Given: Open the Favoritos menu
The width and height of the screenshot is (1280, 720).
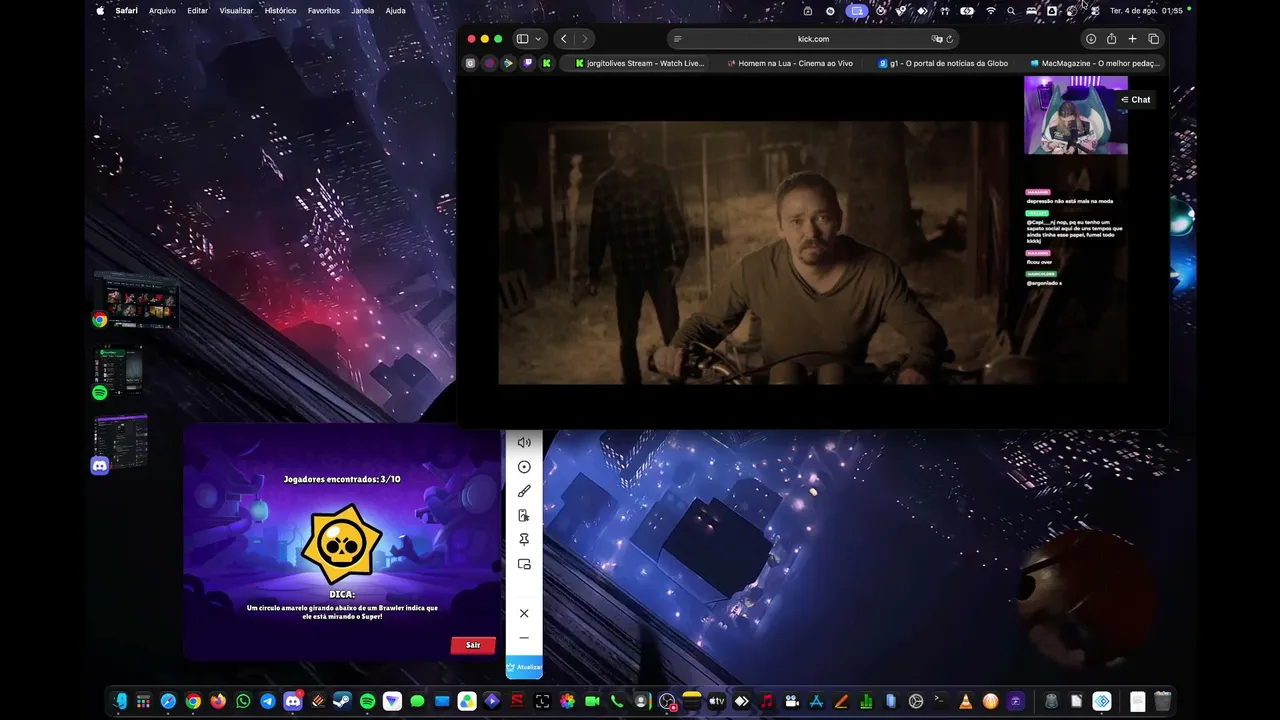Looking at the screenshot, I should click(x=323, y=11).
